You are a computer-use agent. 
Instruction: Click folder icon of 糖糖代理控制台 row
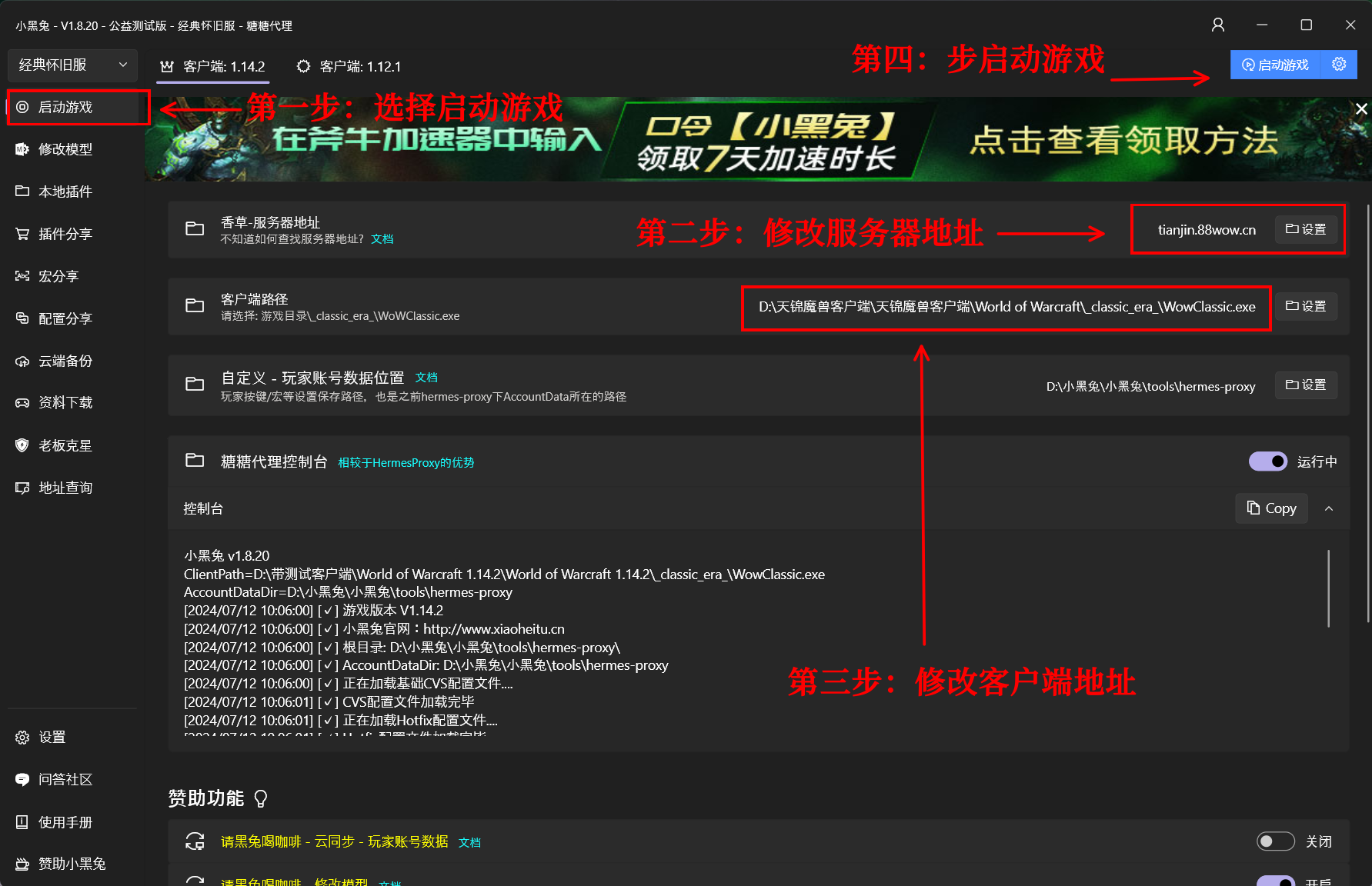coord(195,461)
